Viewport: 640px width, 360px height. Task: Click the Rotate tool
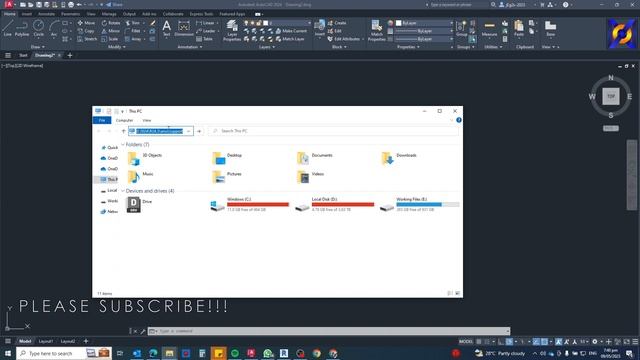point(111,23)
